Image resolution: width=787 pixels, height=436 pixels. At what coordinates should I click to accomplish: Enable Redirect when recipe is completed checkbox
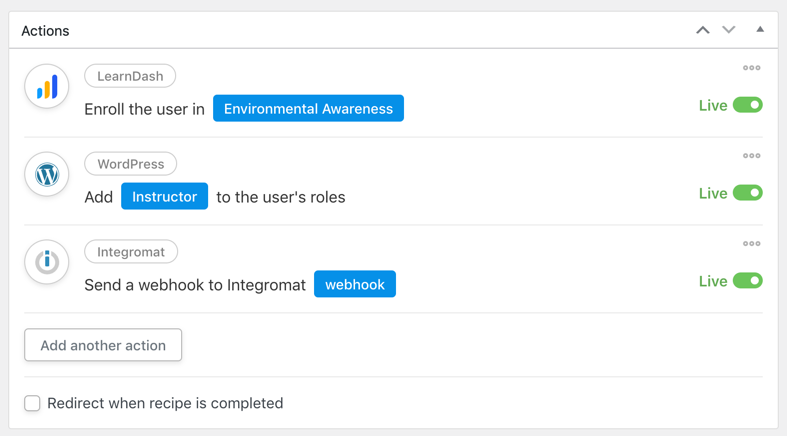pyautogui.click(x=33, y=403)
